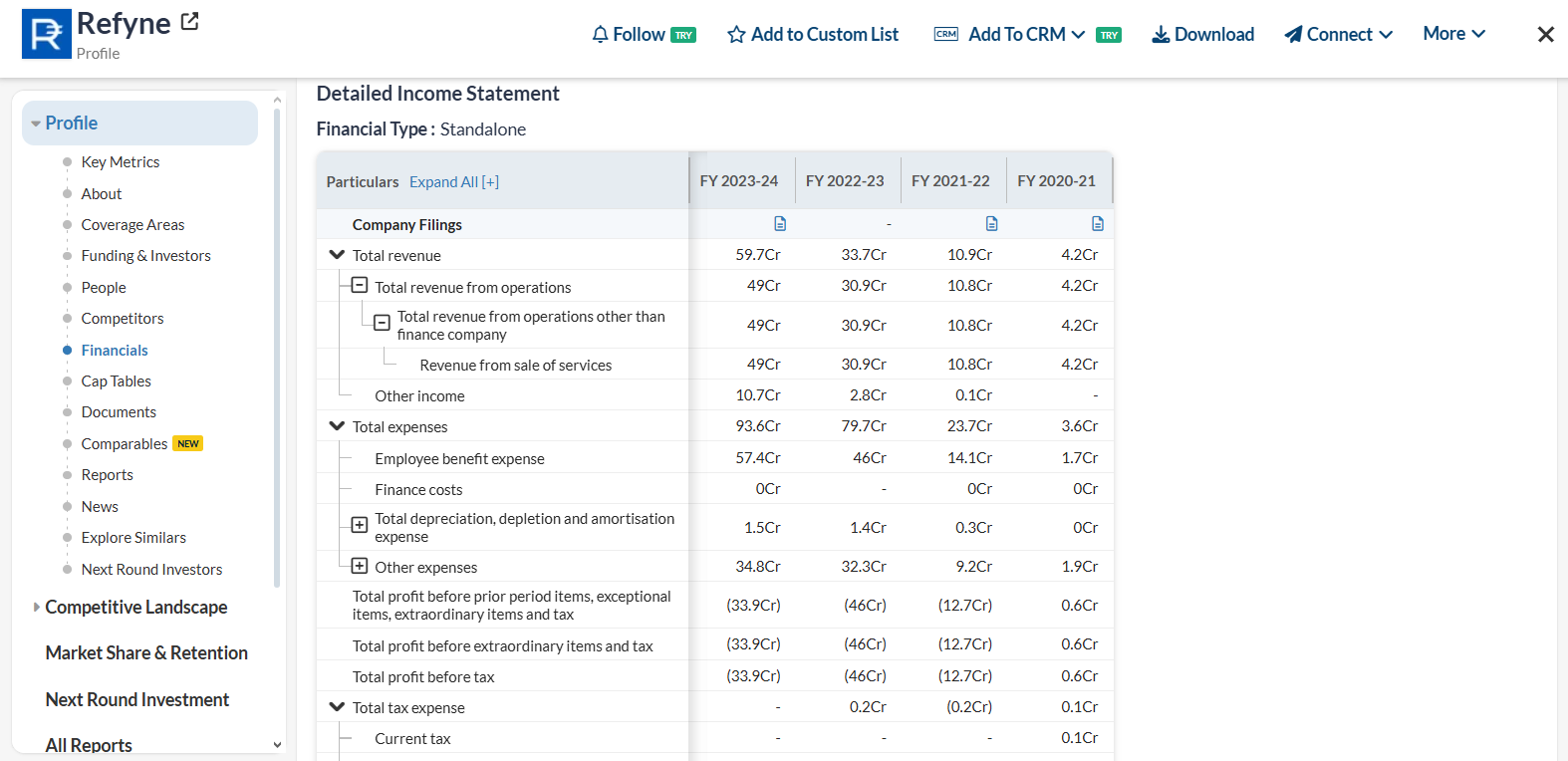Open About section in sidebar
The width and height of the screenshot is (1568, 761).
(102, 194)
